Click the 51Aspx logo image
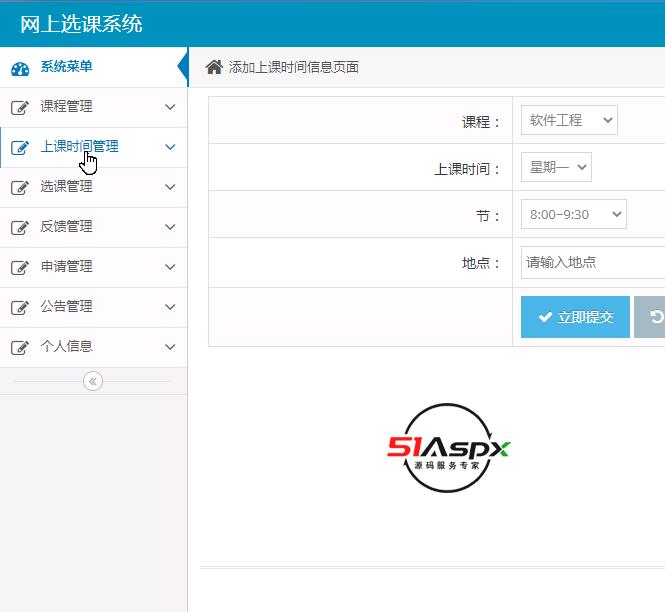The image size is (665, 612). click(448, 449)
